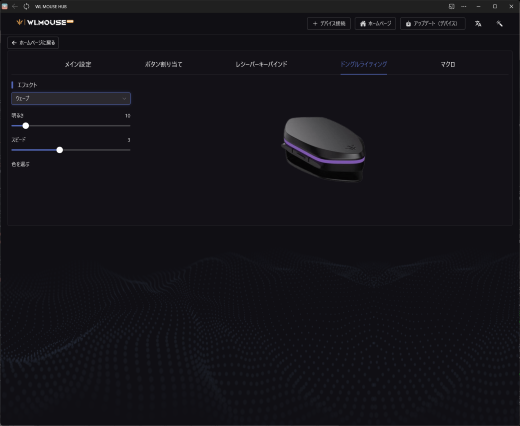Click the effect dropdown chevron arrow
The height and width of the screenshot is (426, 520).
(124, 99)
